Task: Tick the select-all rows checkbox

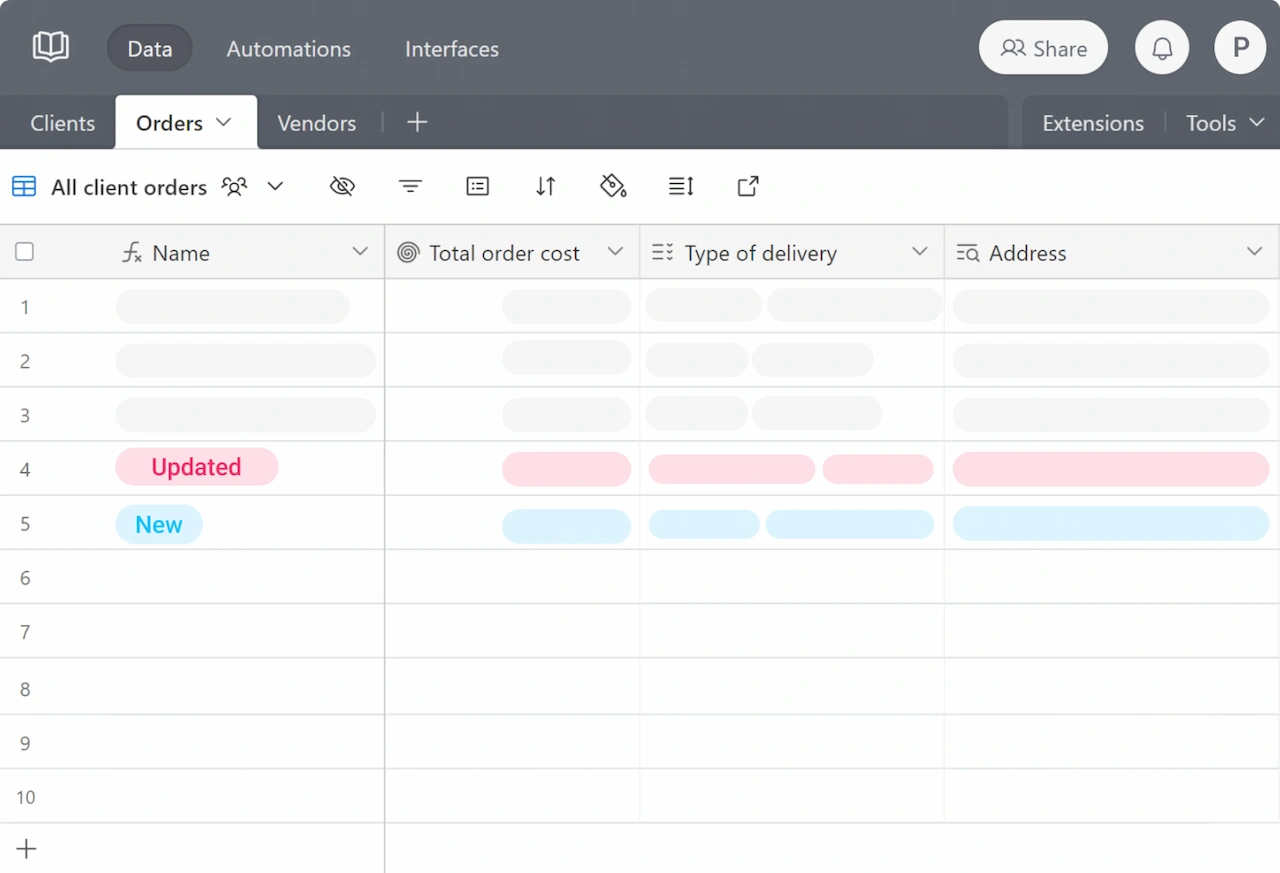Action: click(25, 252)
